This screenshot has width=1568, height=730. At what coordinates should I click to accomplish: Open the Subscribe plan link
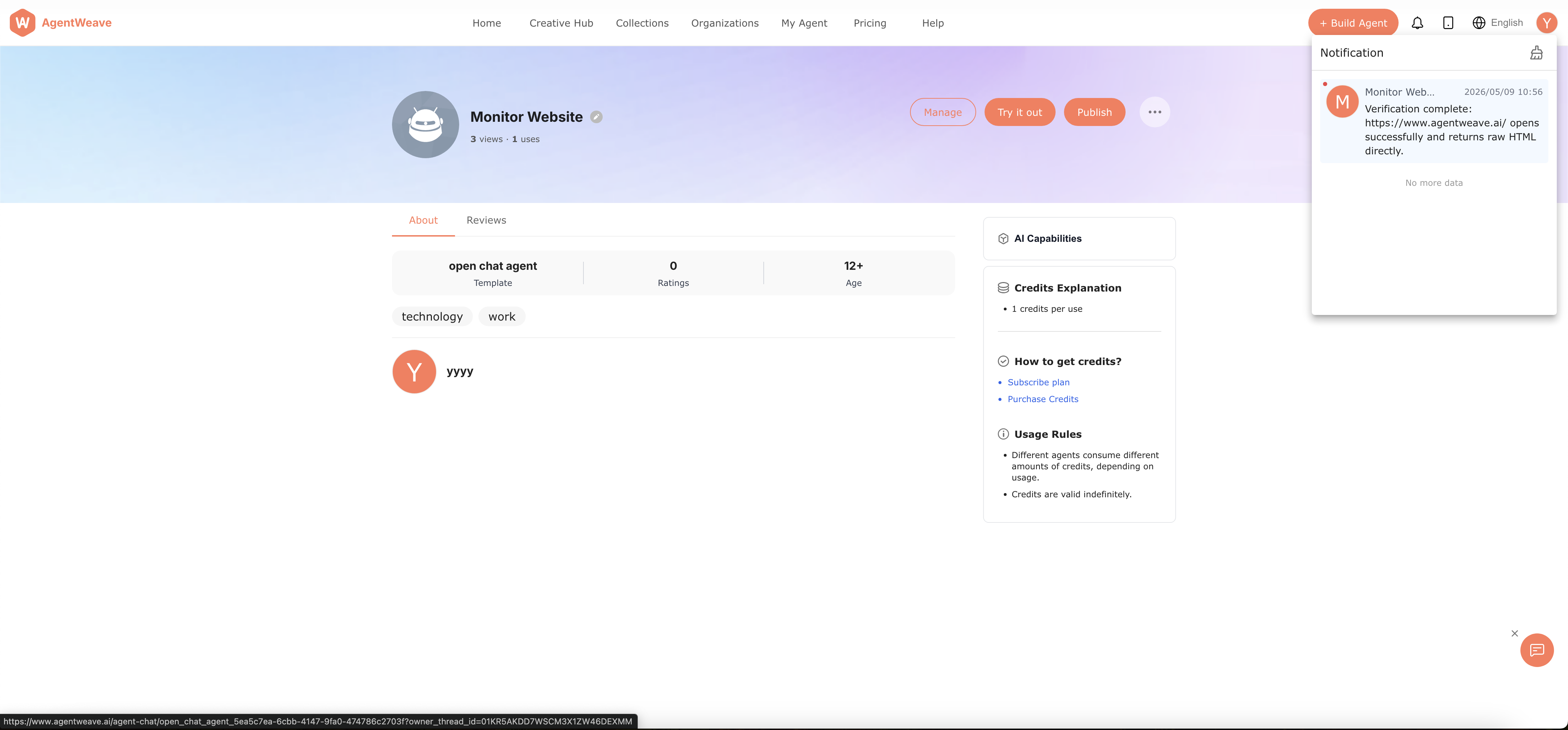[1038, 382]
